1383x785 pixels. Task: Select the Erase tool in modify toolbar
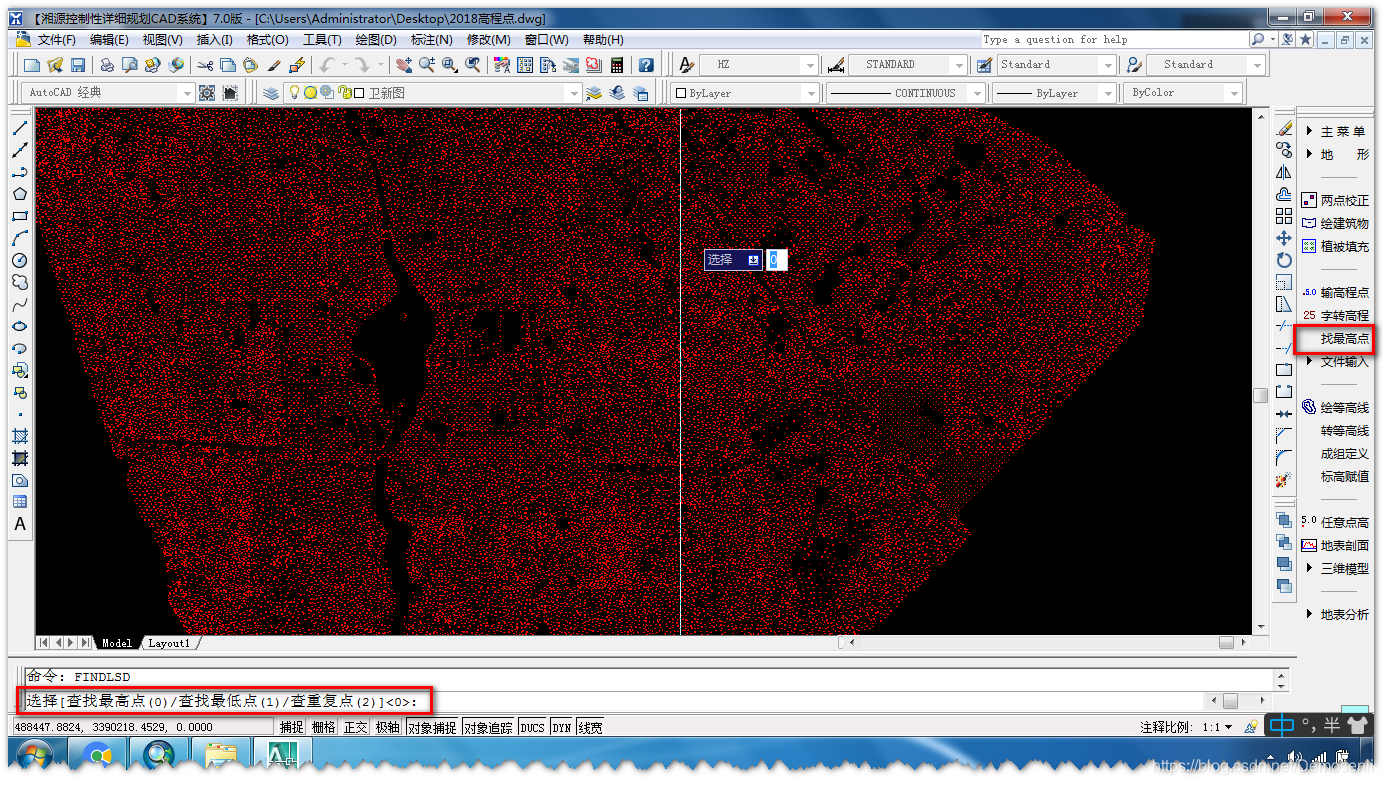tap(1284, 128)
